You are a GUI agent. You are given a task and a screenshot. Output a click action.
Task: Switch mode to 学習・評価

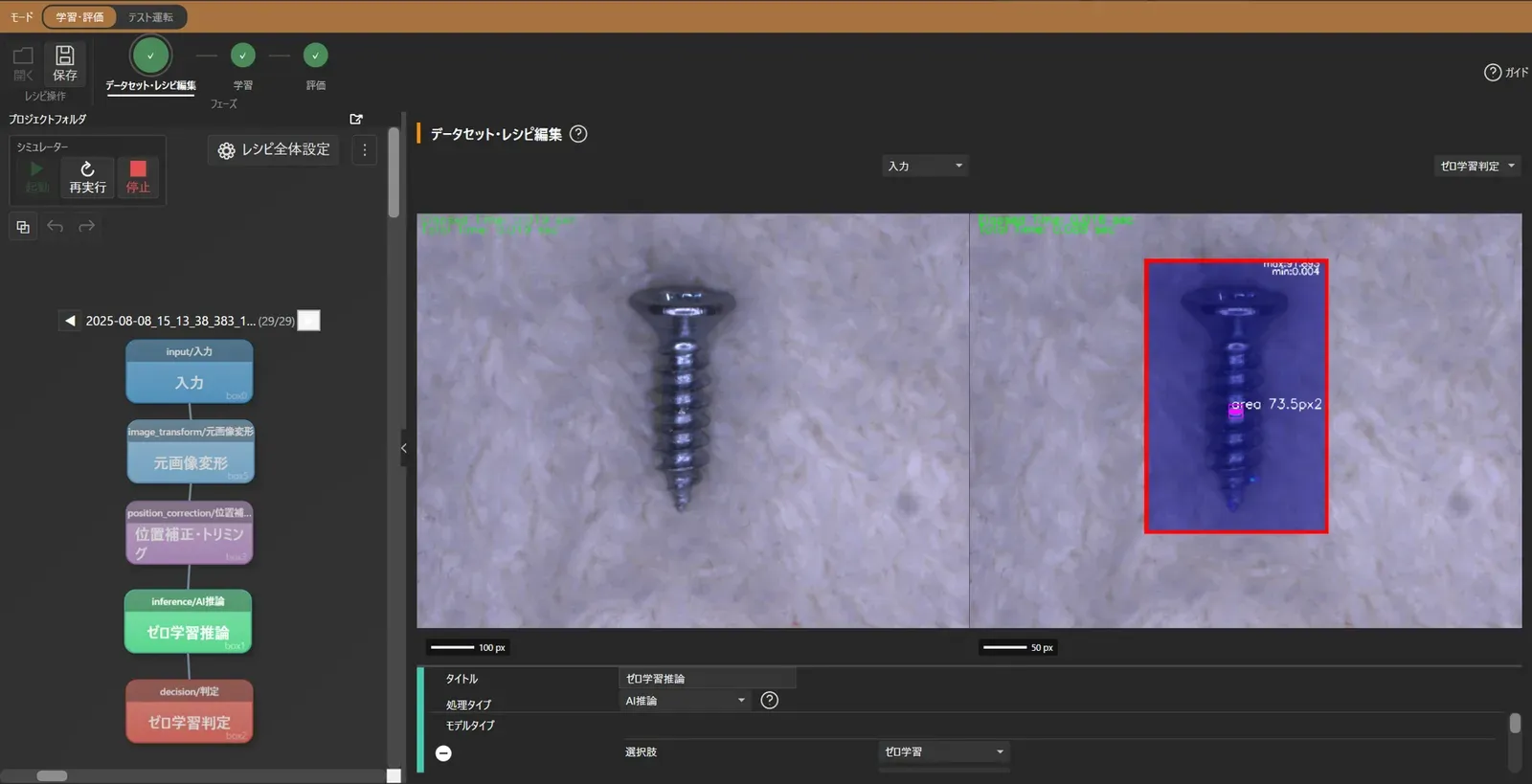click(x=79, y=17)
